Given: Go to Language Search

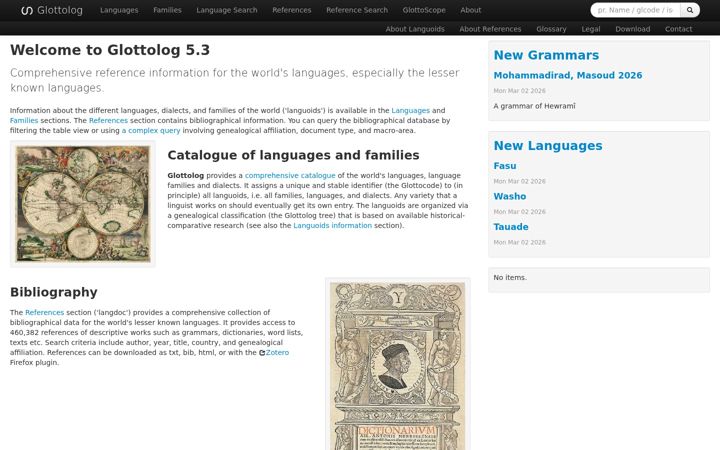Looking at the screenshot, I should 227,10.
